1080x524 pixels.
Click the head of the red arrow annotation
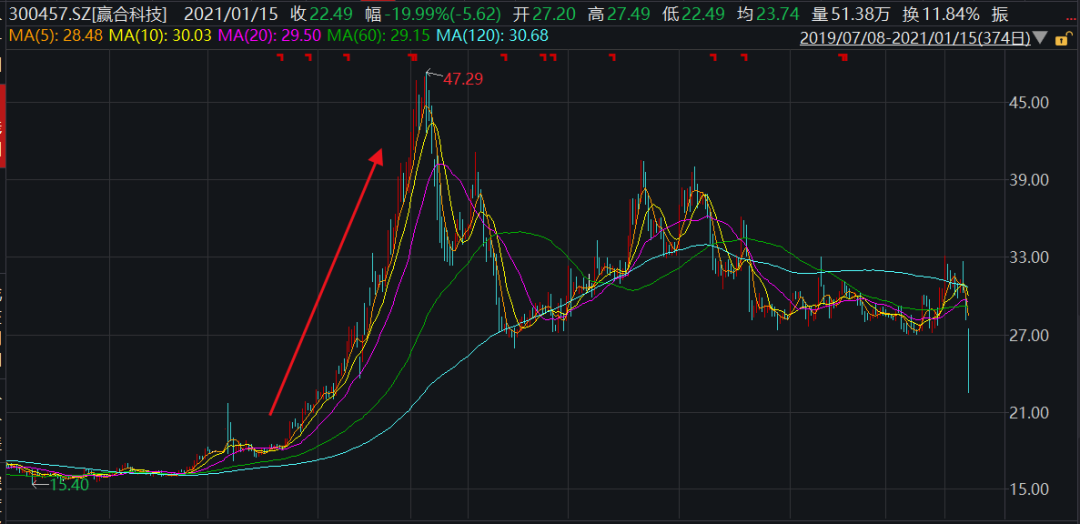378,155
